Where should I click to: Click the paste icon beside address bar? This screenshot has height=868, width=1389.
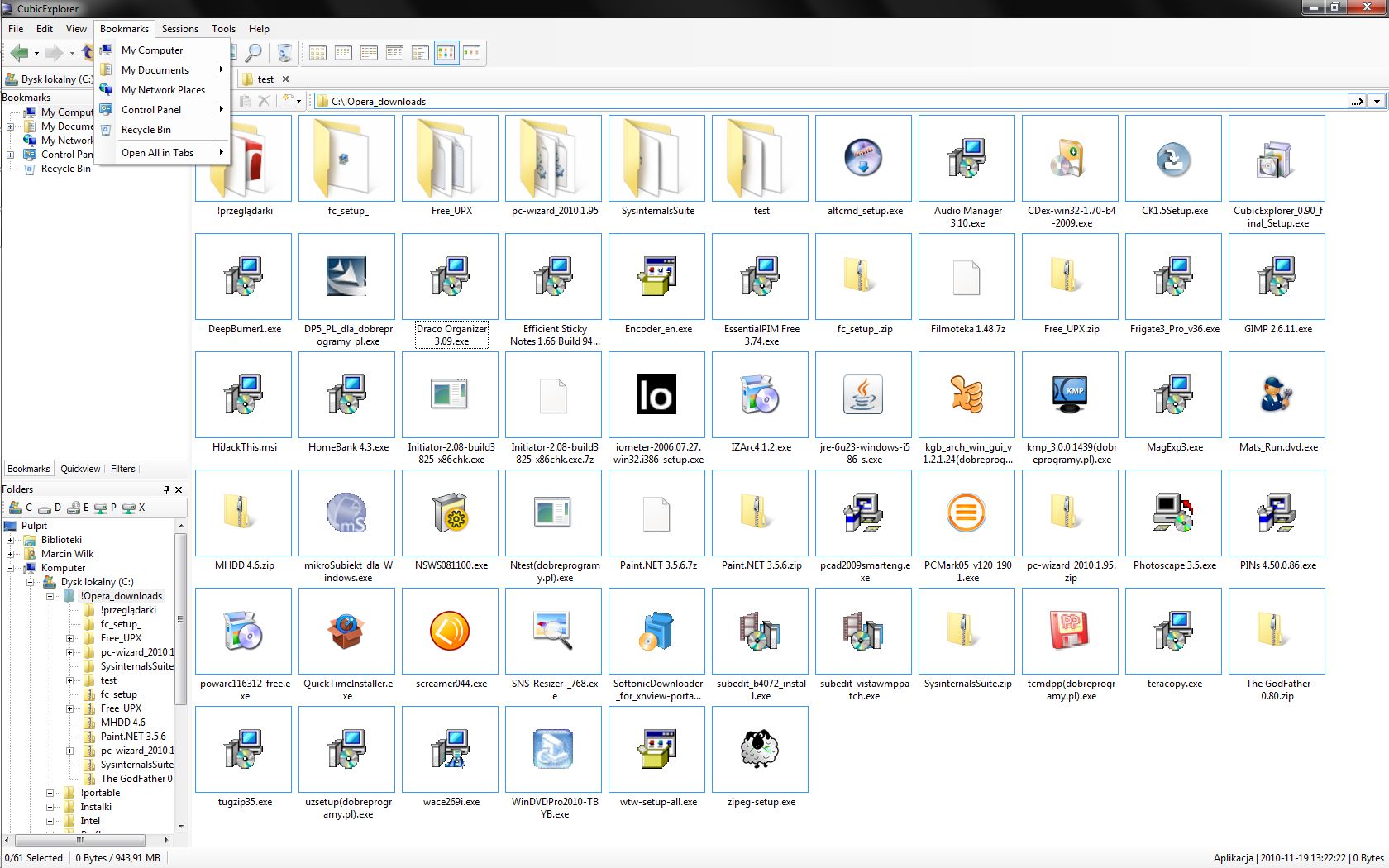tap(245, 101)
